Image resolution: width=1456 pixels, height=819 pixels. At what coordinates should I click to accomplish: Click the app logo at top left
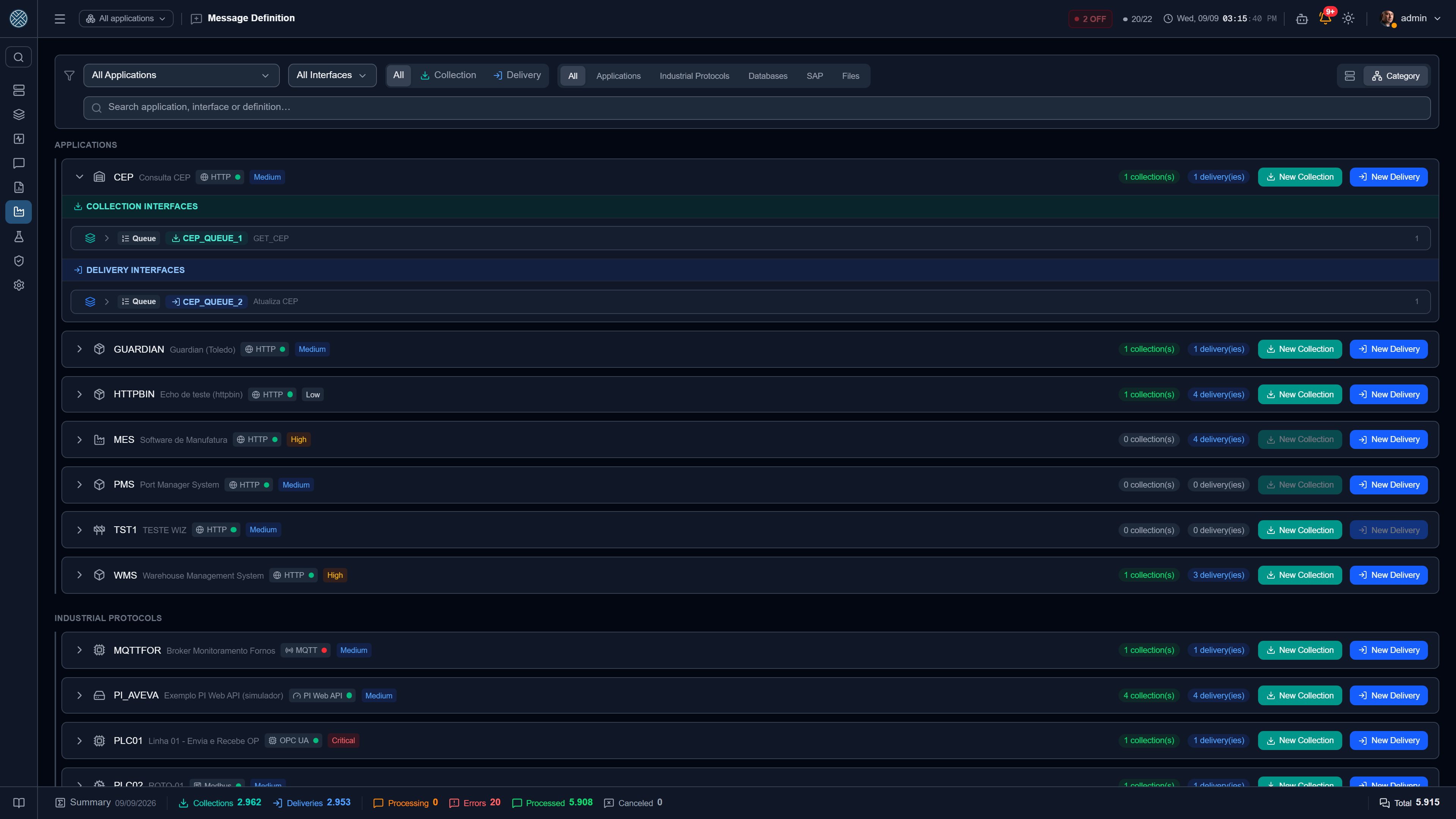tap(19, 19)
